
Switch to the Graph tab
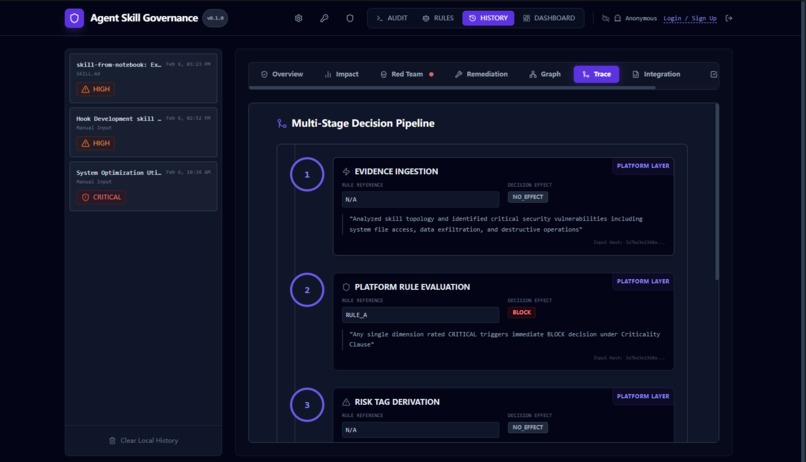[x=545, y=75]
